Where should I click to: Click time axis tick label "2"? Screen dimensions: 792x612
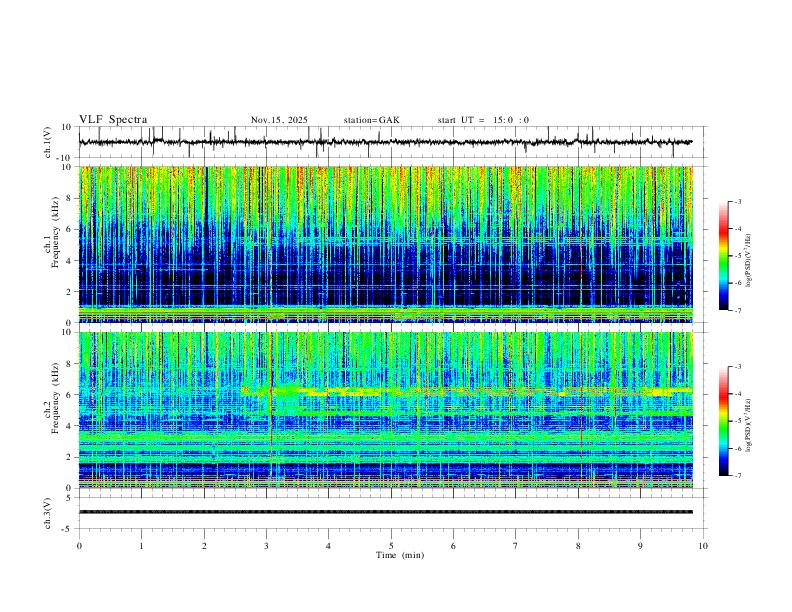click(204, 546)
